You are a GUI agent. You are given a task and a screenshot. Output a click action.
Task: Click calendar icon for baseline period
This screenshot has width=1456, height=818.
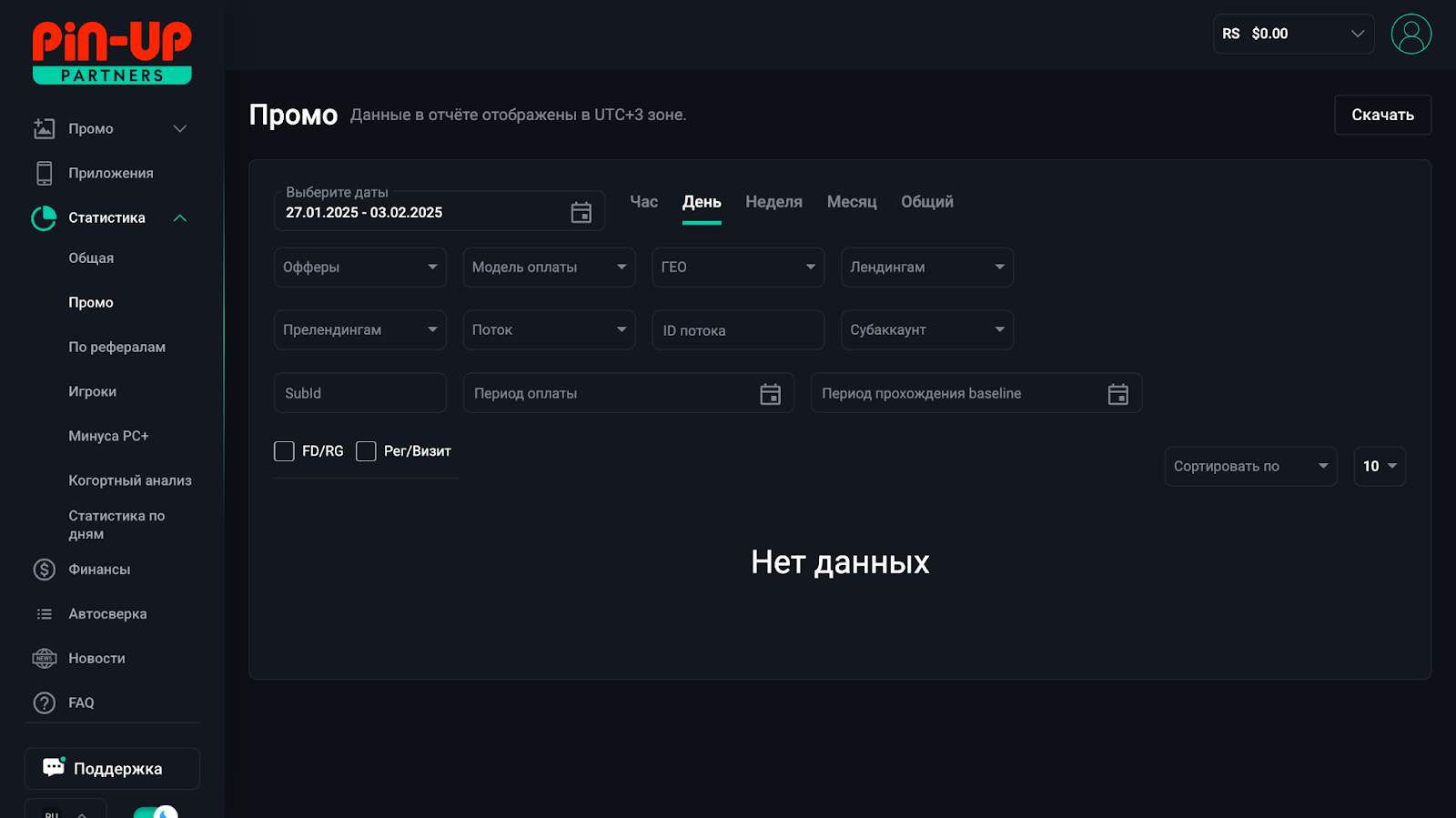[x=1117, y=394]
